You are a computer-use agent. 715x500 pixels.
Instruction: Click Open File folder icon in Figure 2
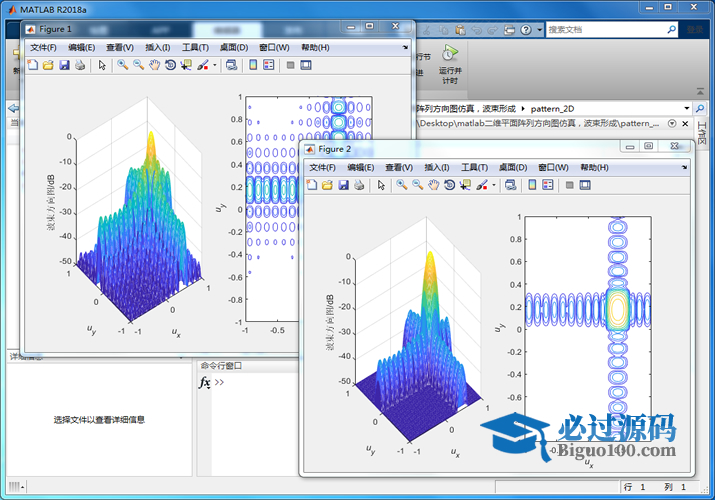(327, 185)
